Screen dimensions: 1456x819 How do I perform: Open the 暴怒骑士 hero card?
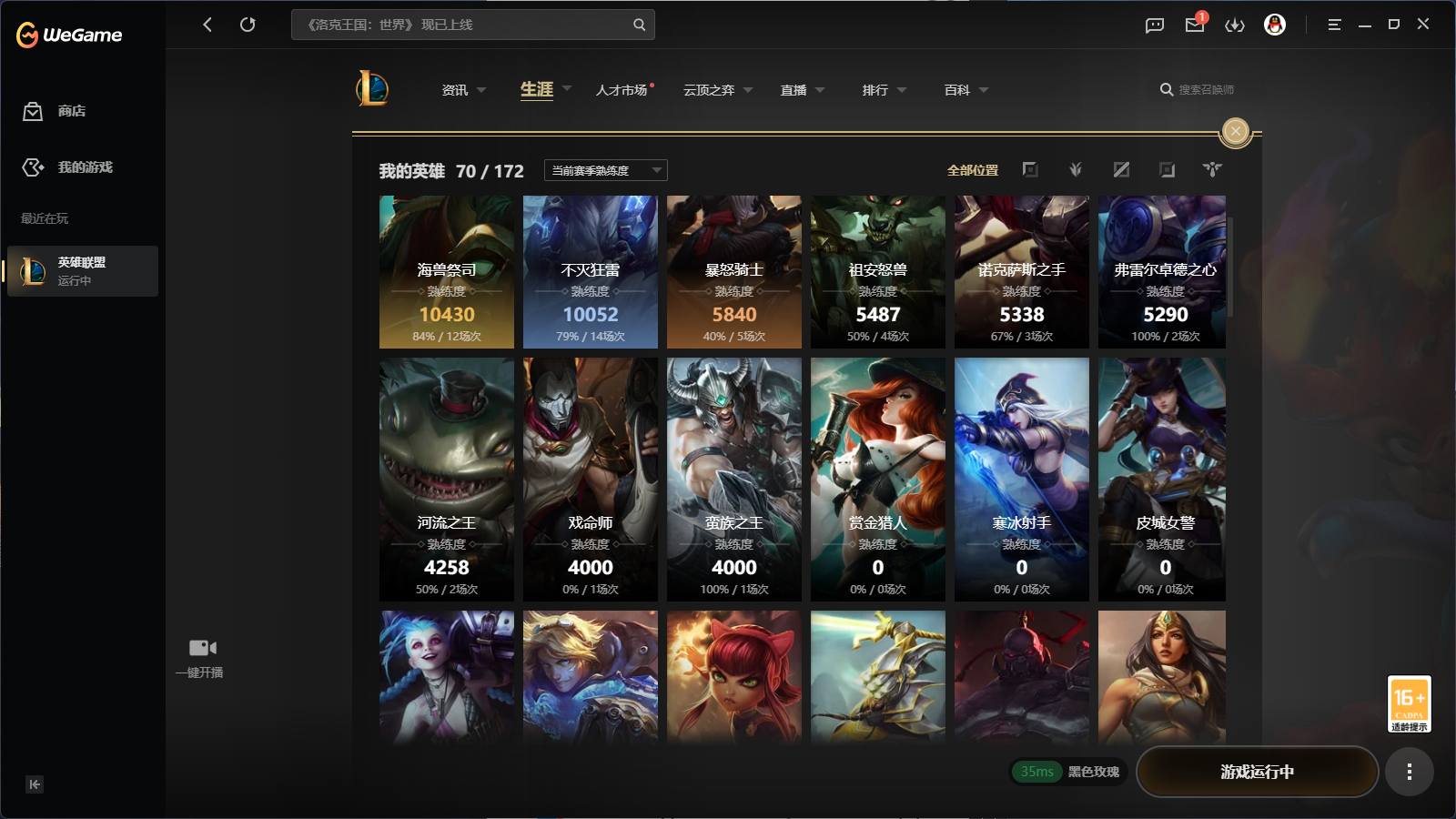[734, 272]
